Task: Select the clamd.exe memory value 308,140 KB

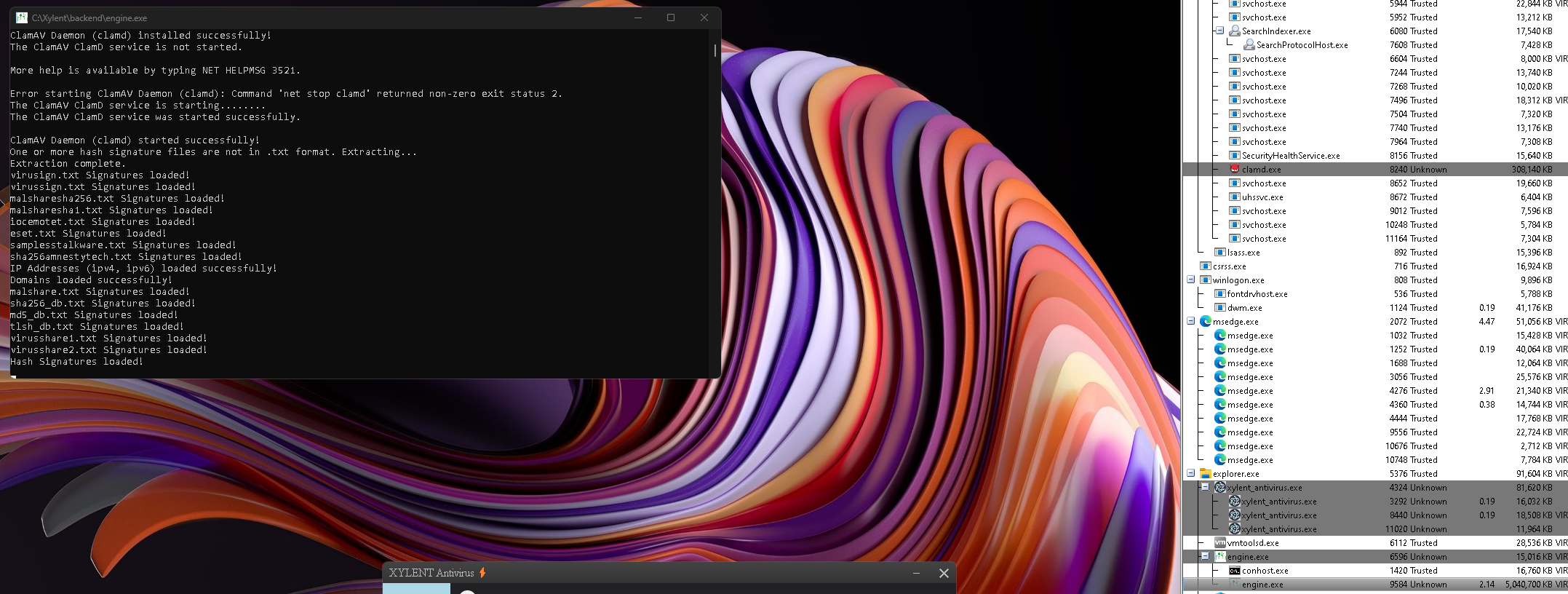Action: (1532, 169)
